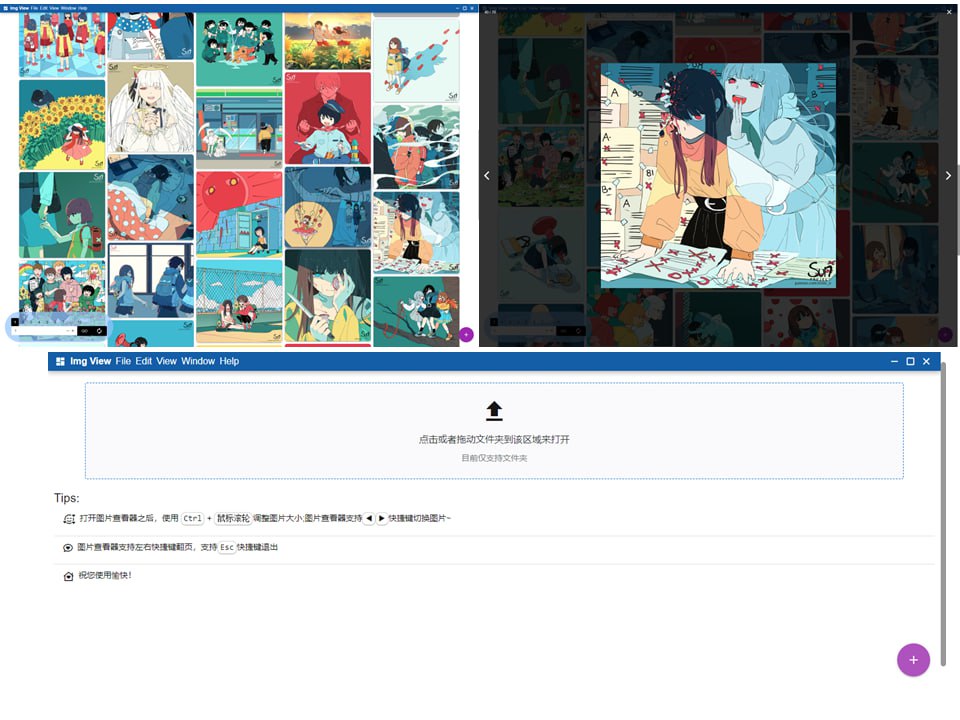Open a folder using the purple plus button
The width and height of the screenshot is (960, 720).
pos(912,660)
